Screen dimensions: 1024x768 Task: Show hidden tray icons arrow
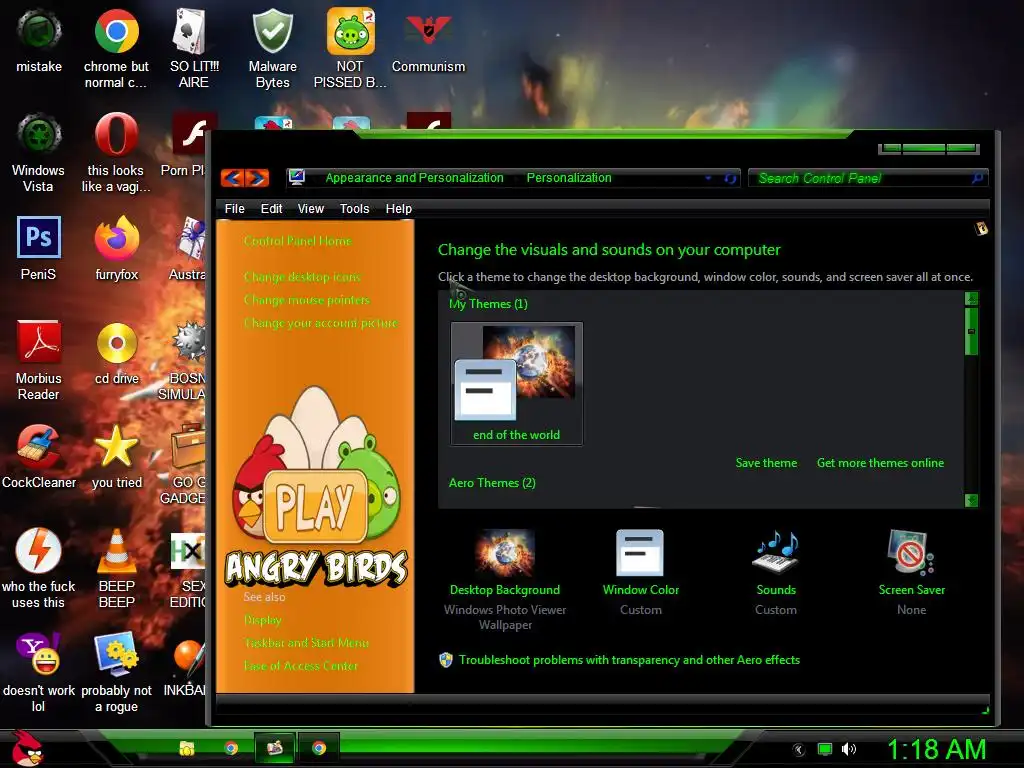pyautogui.click(x=799, y=750)
